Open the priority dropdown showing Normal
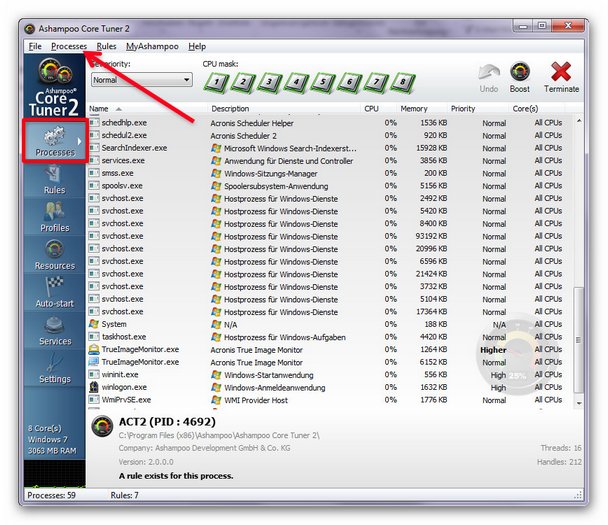 coord(142,80)
